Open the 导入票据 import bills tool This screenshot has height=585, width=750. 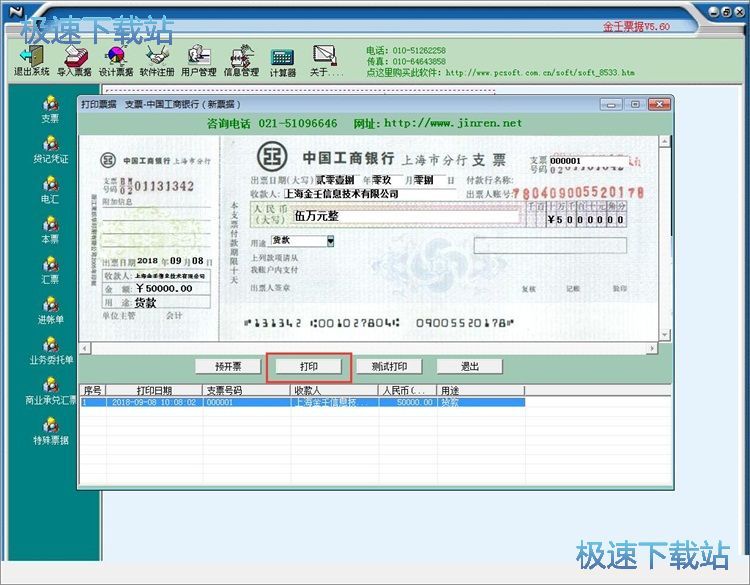pyautogui.click(x=74, y=61)
